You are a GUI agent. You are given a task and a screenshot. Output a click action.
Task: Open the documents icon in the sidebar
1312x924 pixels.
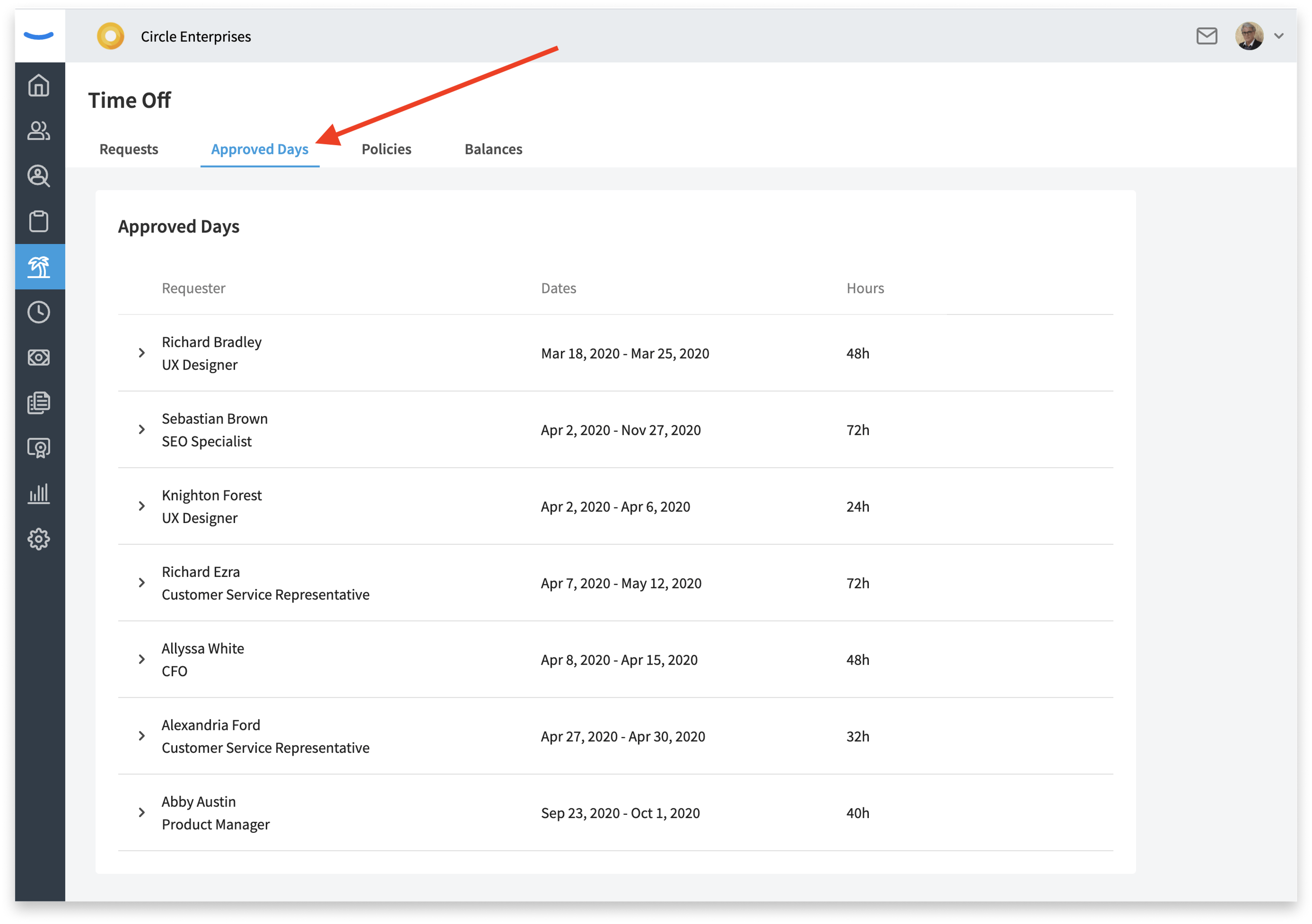39,403
